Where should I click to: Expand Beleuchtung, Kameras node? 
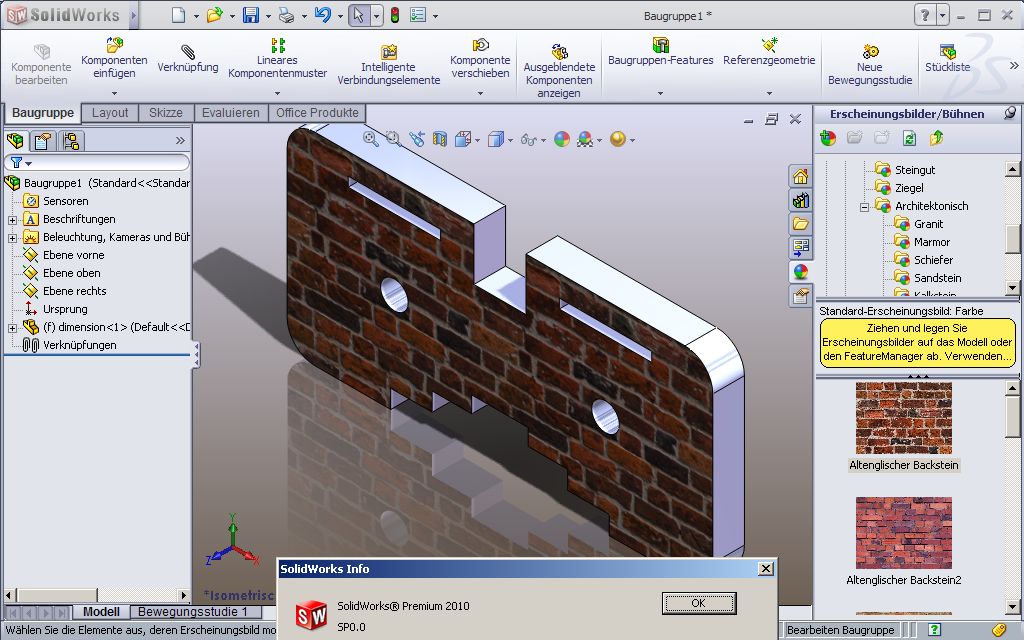(12, 238)
